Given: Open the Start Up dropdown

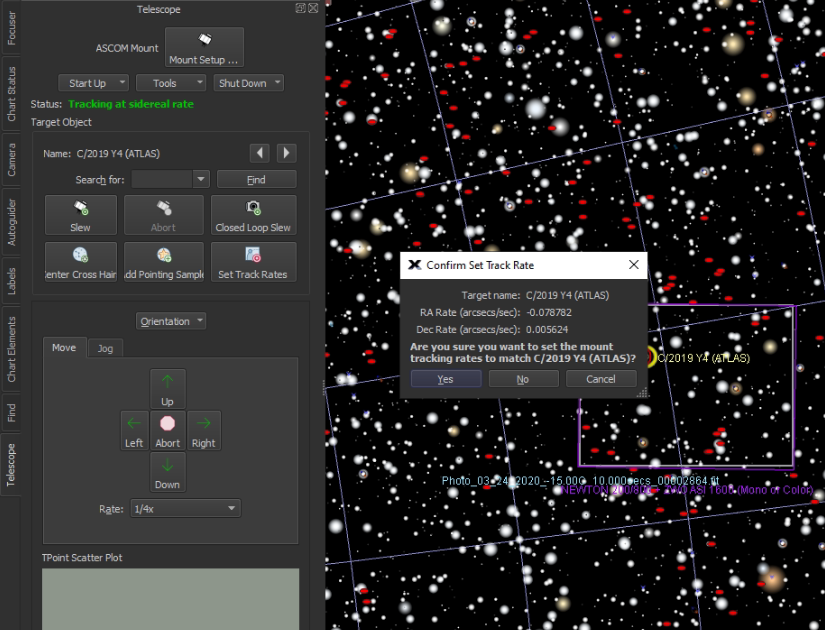Looking at the screenshot, I should 94,83.
